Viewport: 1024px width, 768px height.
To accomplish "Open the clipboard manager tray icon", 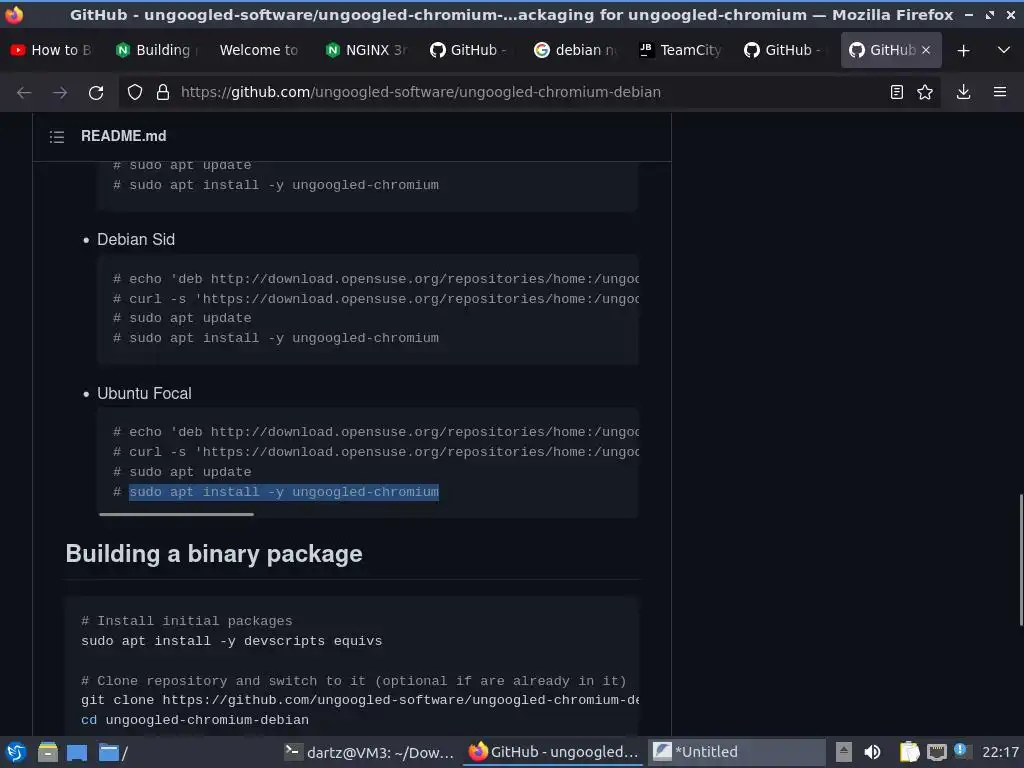I will tap(909, 752).
